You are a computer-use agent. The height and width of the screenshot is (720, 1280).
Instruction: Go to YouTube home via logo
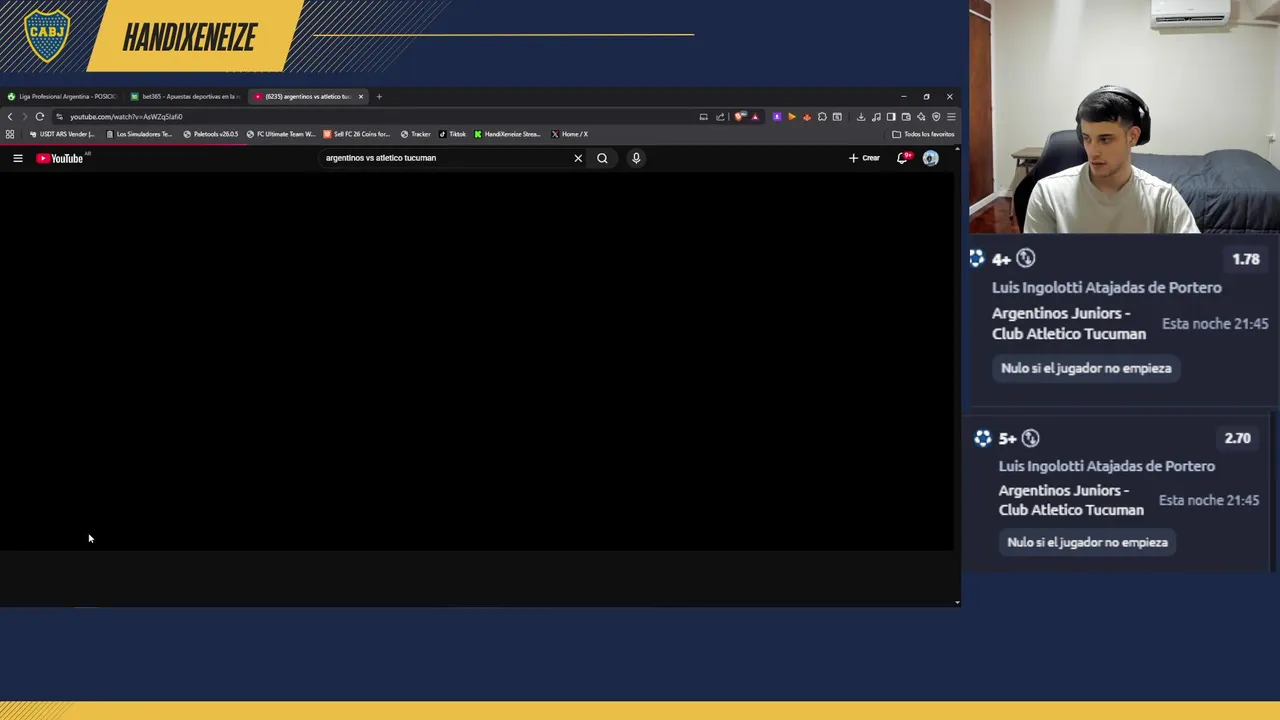(x=60, y=158)
